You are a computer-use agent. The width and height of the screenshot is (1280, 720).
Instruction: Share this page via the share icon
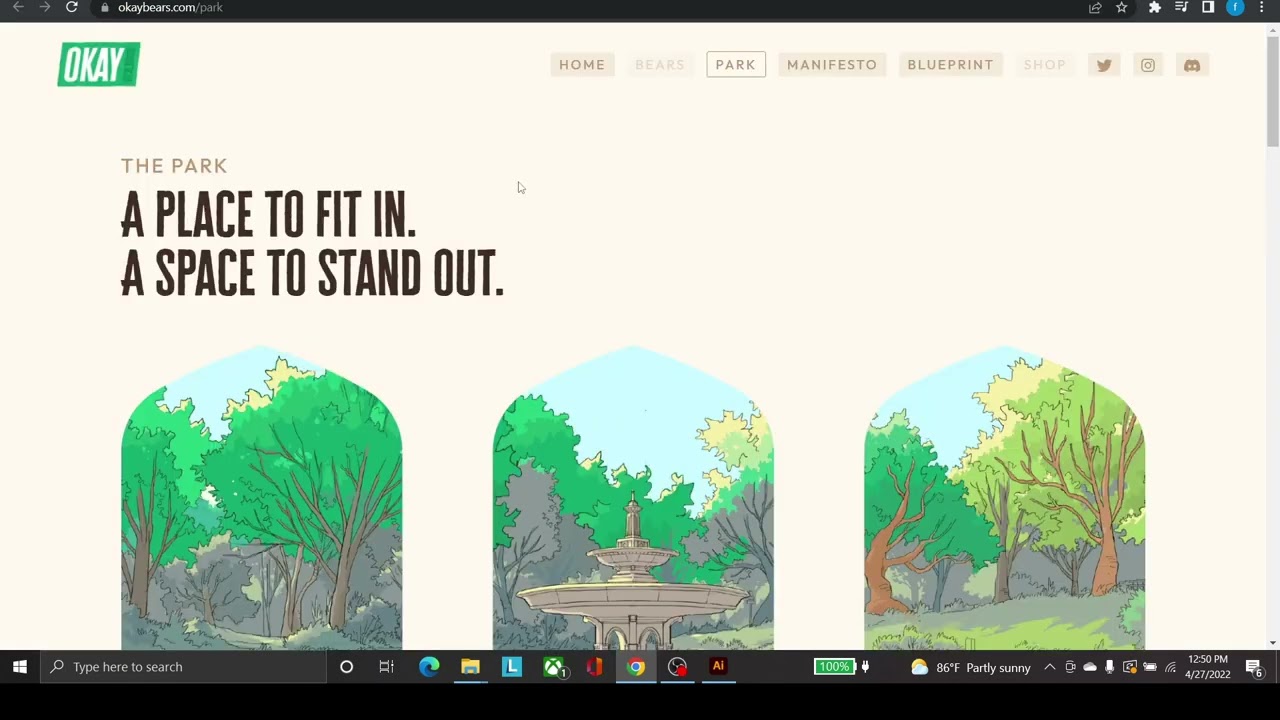pyautogui.click(x=1095, y=7)
